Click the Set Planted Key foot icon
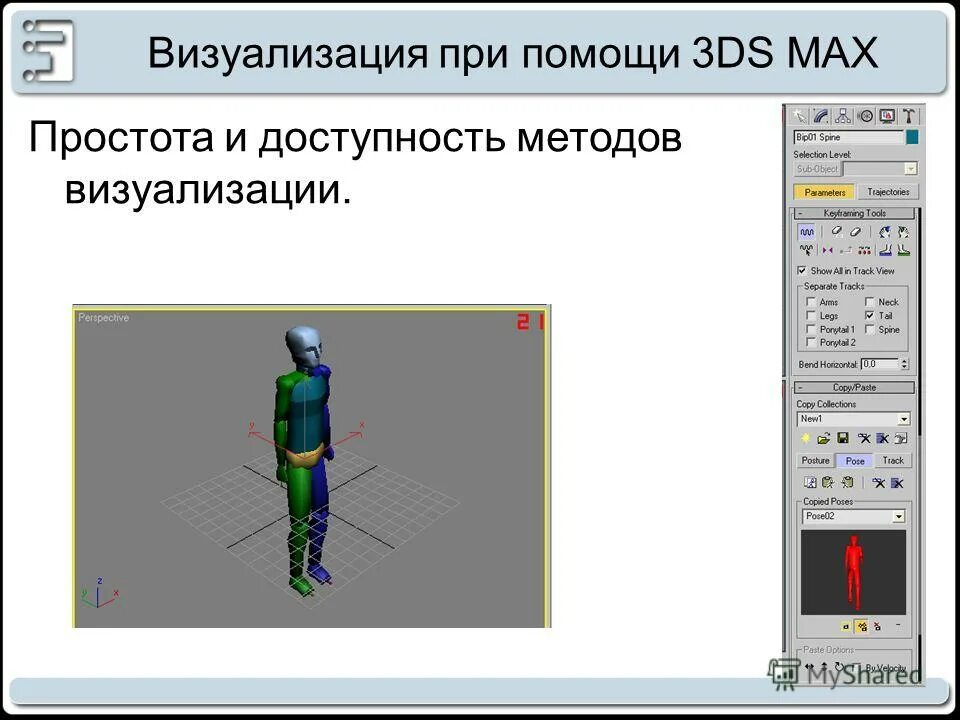 [x=885, y=231]
